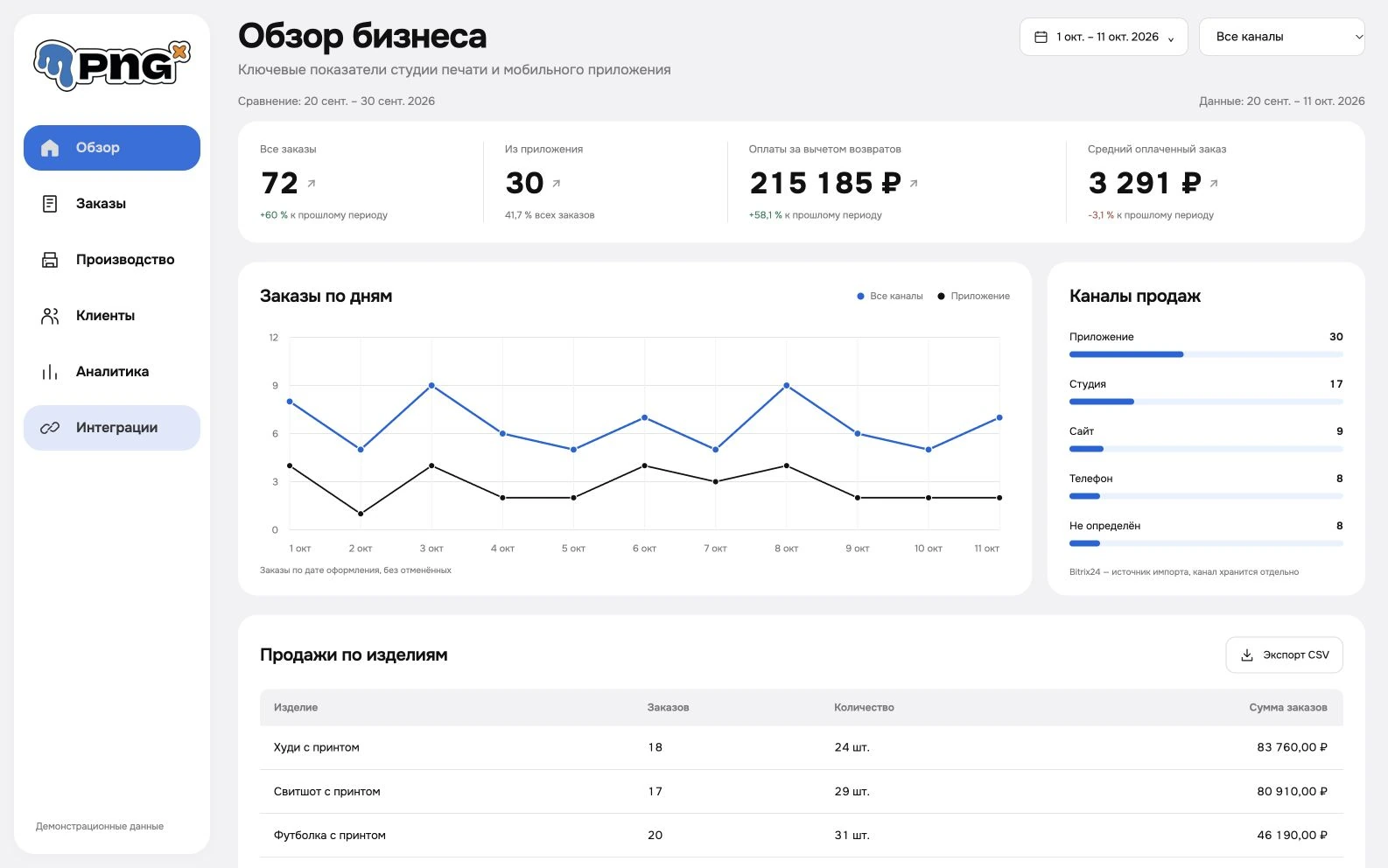Viewport: 1388px width, 868px height.
Task: Go to the Обзор section
Action: pos(112,148)
